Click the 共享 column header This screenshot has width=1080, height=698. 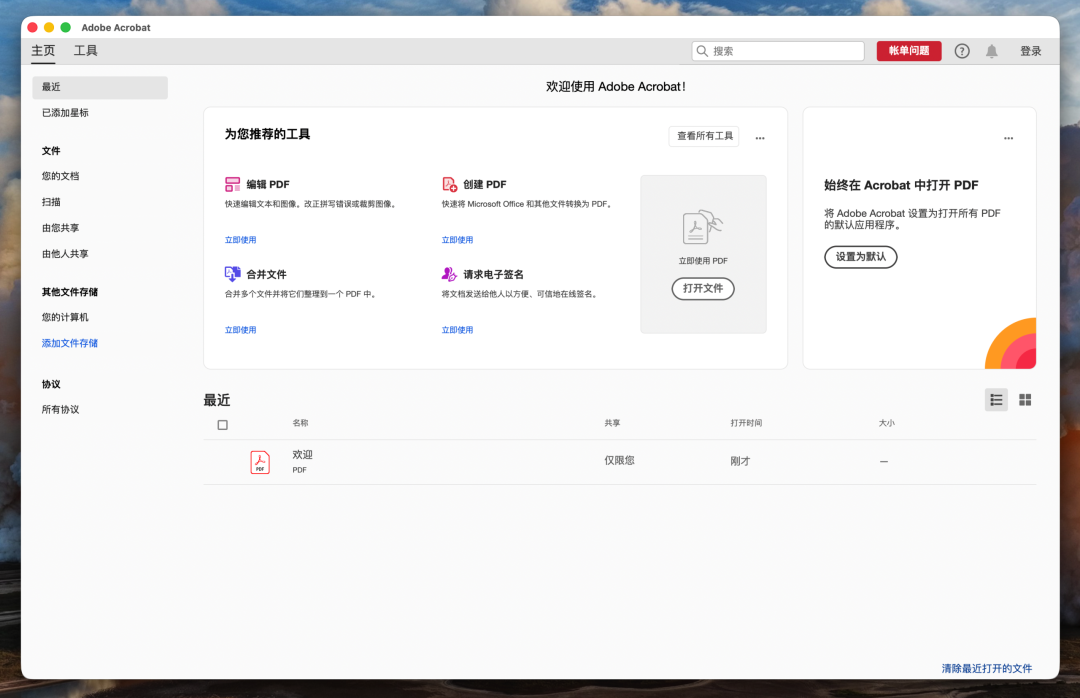pos(612,423)
